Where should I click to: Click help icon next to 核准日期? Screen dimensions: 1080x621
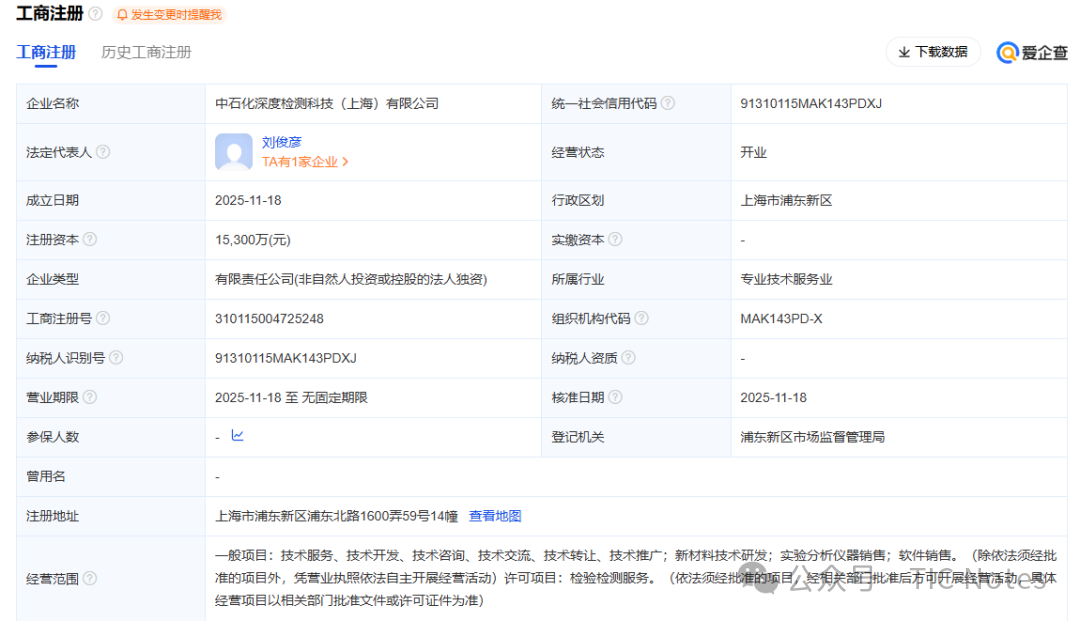tap(615, 397)
